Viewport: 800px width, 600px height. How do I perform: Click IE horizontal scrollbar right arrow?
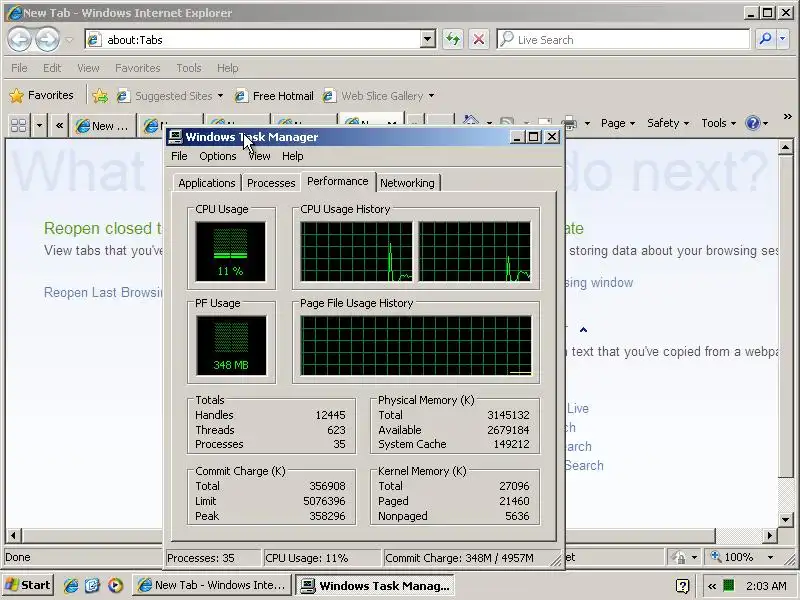coord(770,535)
